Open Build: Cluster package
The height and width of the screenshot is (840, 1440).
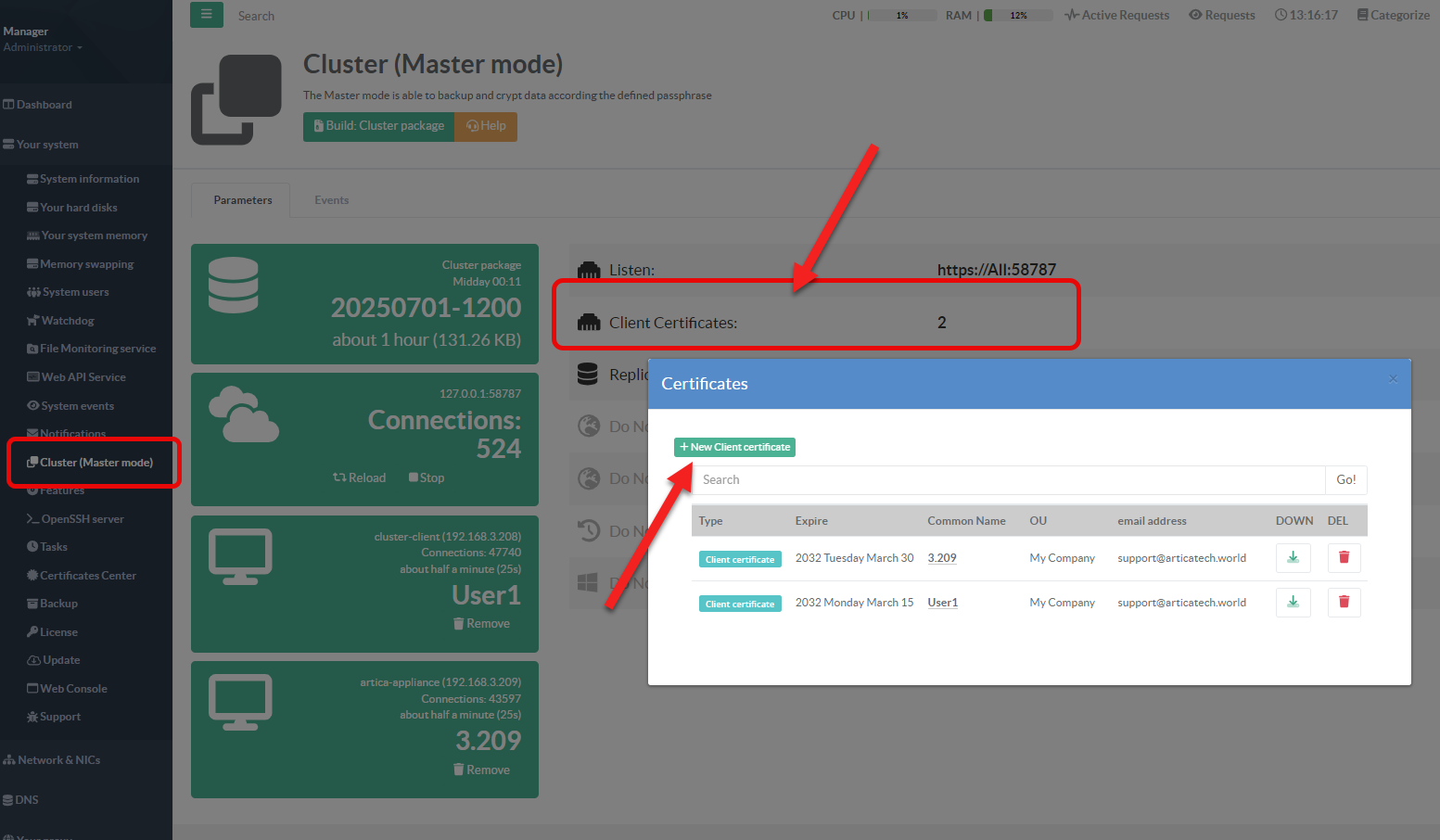click(x=378, y=126)
